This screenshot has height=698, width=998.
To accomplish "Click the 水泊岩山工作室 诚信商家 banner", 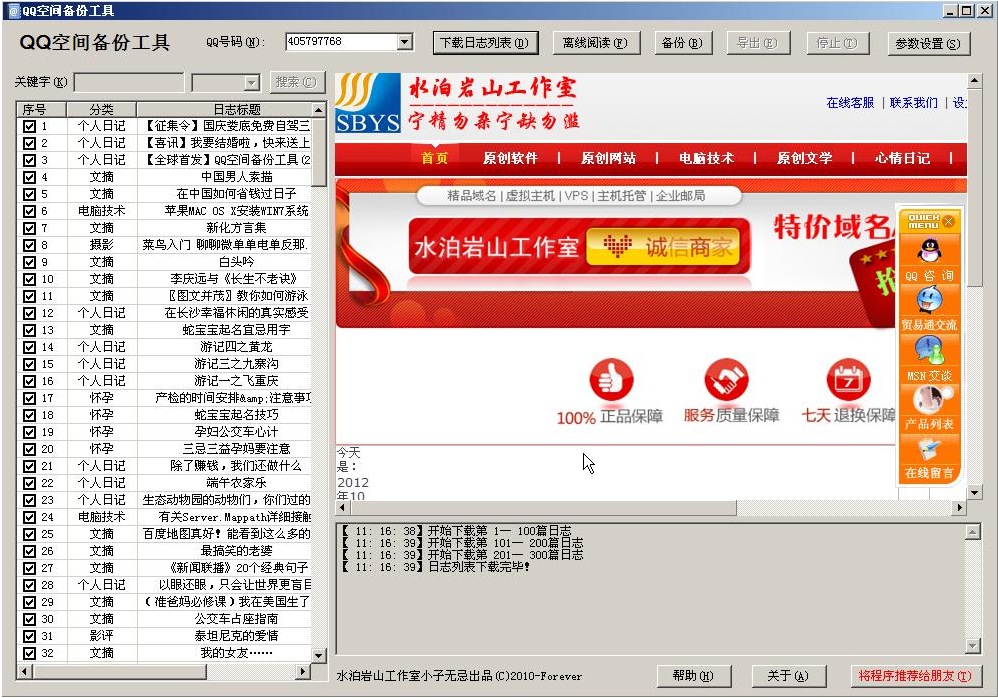I will click(579, 247).
